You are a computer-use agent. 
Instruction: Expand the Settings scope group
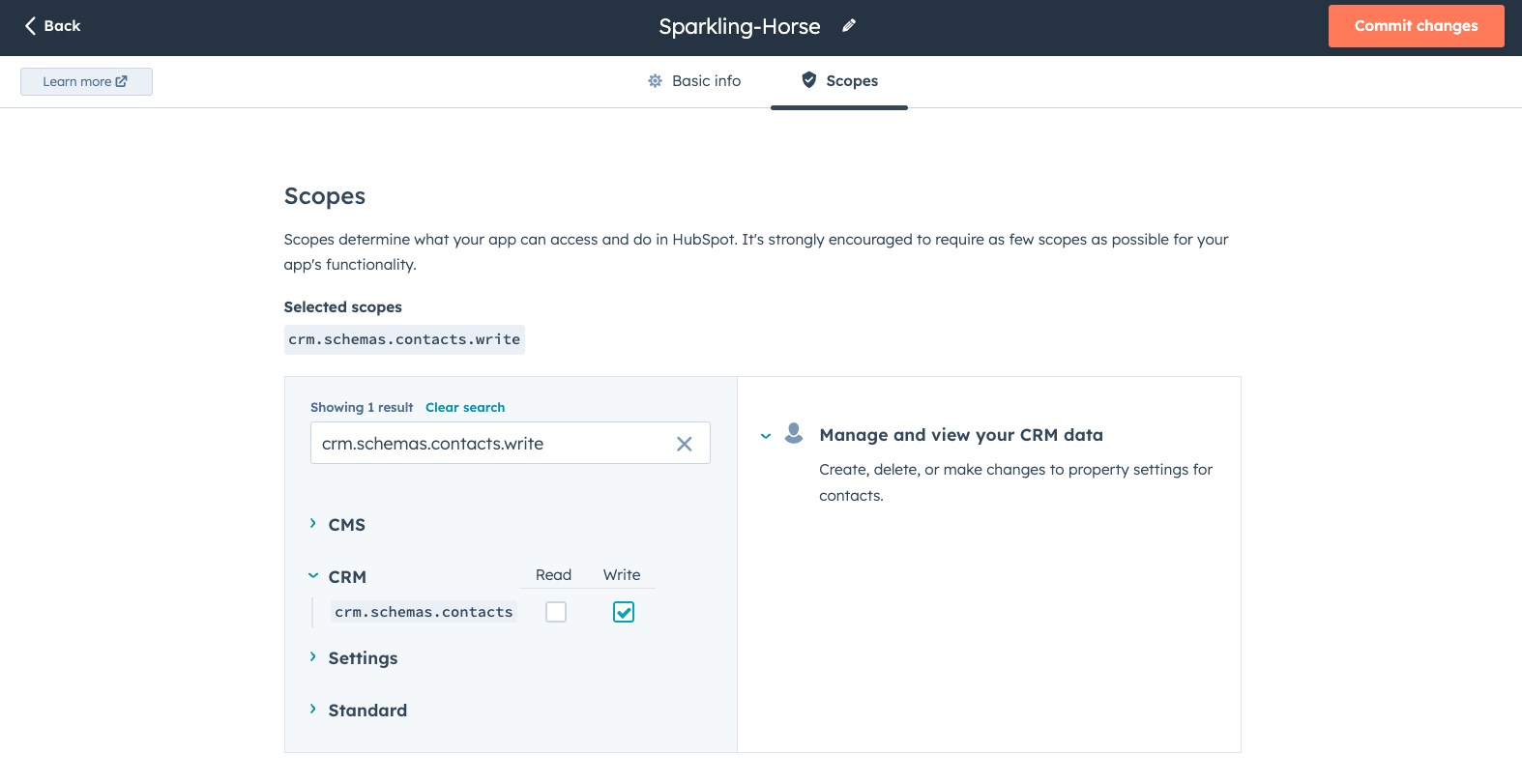pos(312,656)
